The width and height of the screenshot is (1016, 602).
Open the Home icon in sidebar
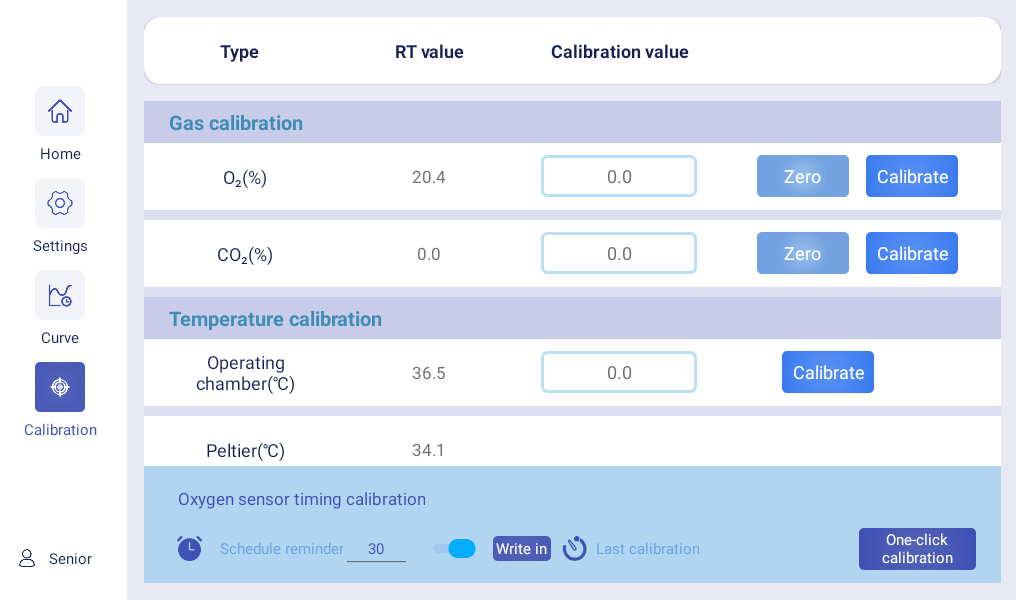pyautogui.click(x=60, y=111)
